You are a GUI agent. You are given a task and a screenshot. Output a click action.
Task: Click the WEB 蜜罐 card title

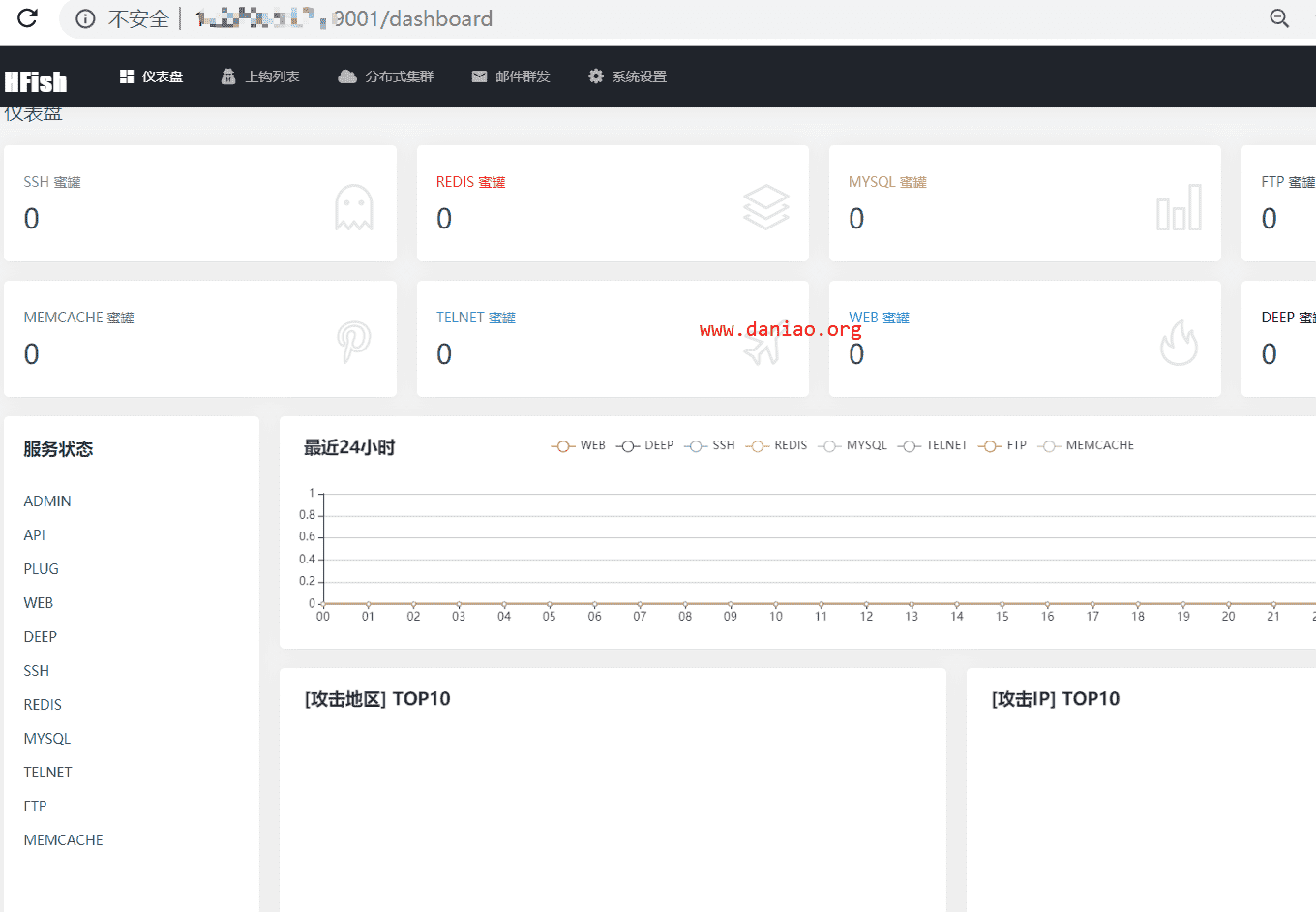pyautogui.click(x=879, y=318)
